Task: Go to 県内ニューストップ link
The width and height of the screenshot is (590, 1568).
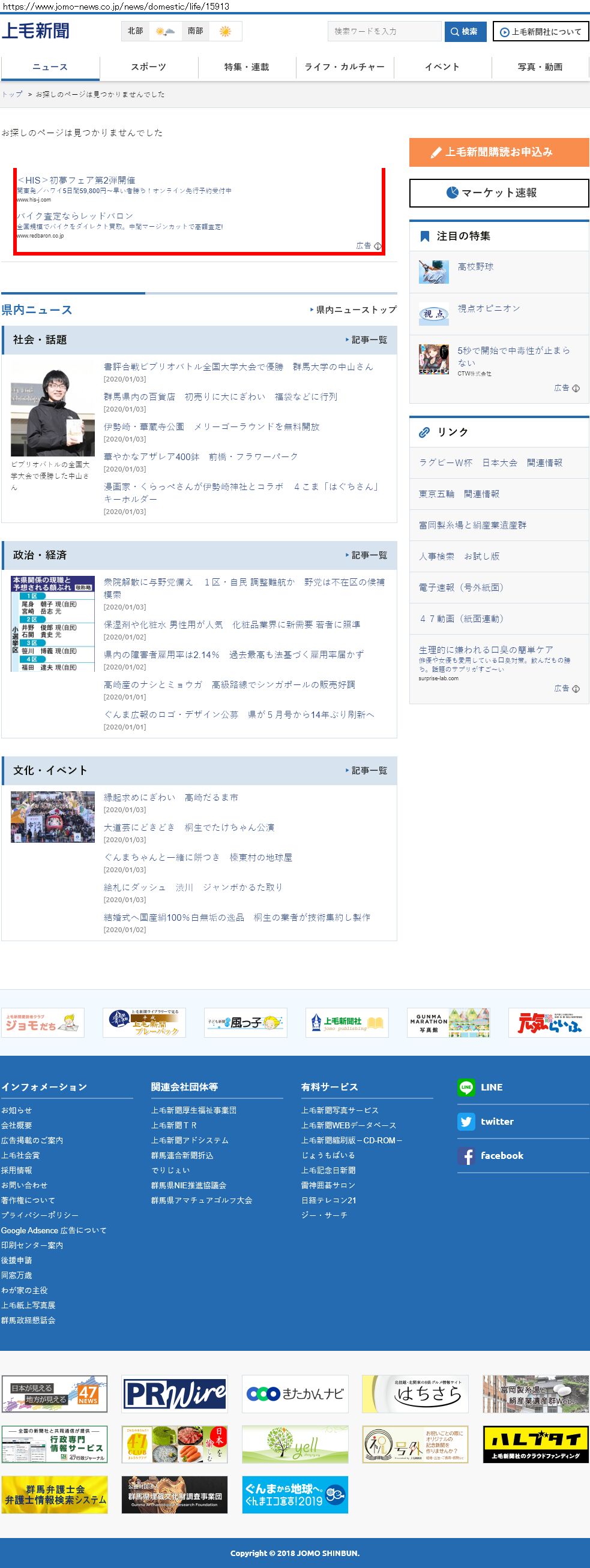Action: pos(354,310)
